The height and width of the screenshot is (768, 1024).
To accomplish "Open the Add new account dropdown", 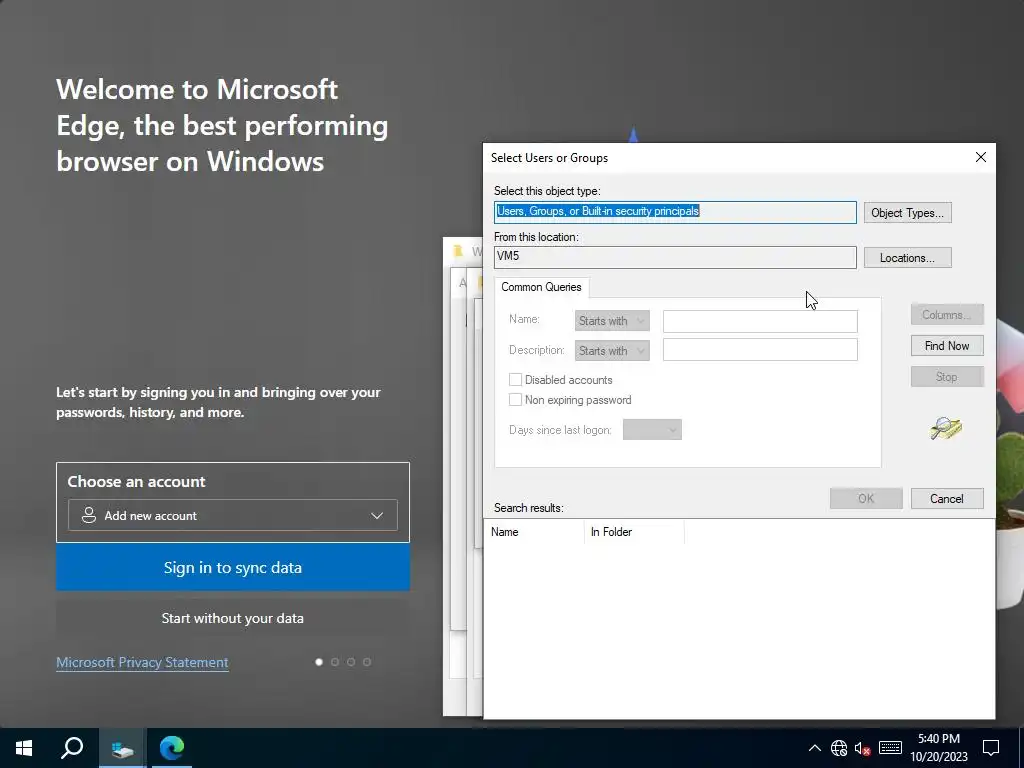I will click(232, 515).
